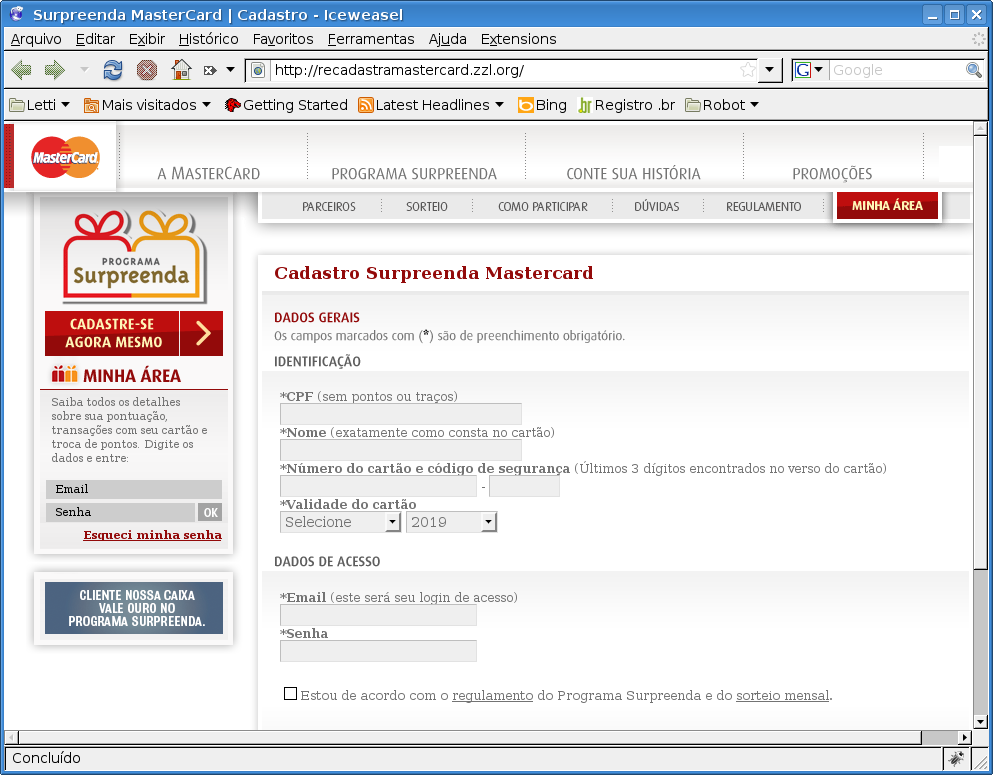Click the Cliente Nossa Caixa banner

pyautogui.click(x=134, y=608)
